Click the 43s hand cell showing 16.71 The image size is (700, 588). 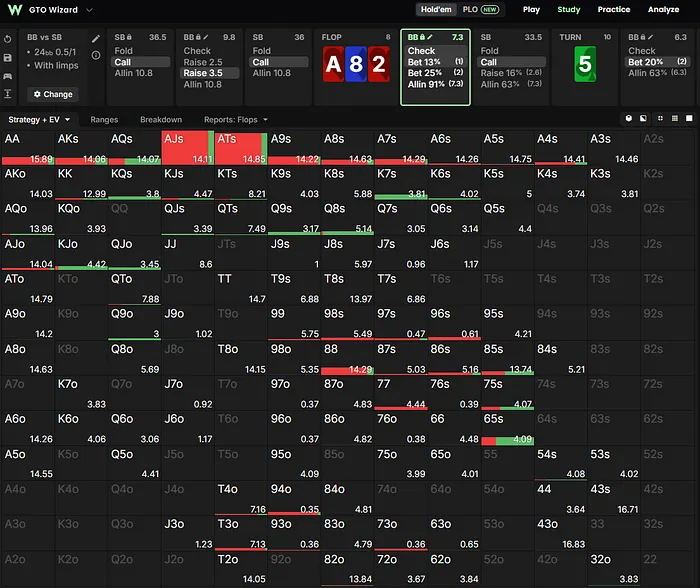[x=614, y=498]
